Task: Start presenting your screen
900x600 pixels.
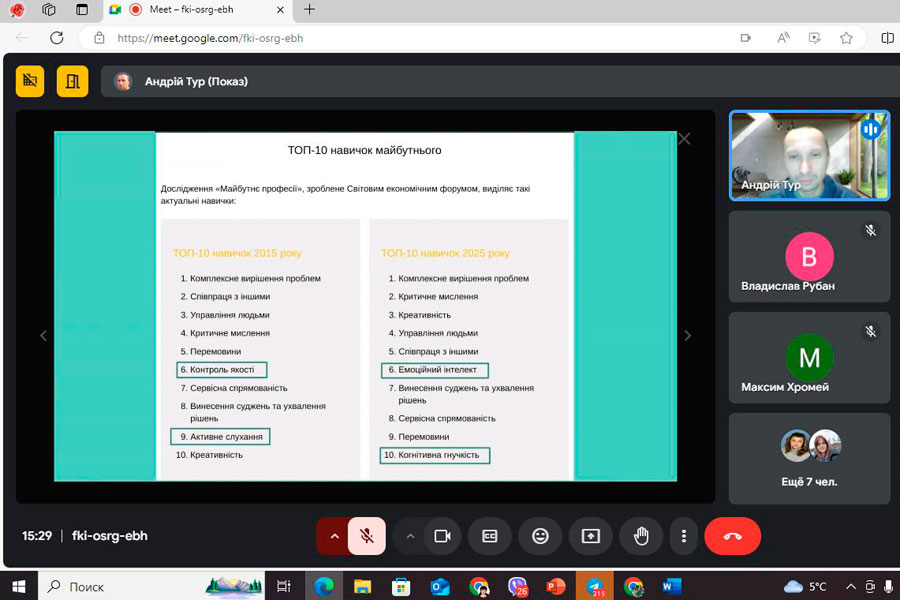Action: [x=591, y=536]
